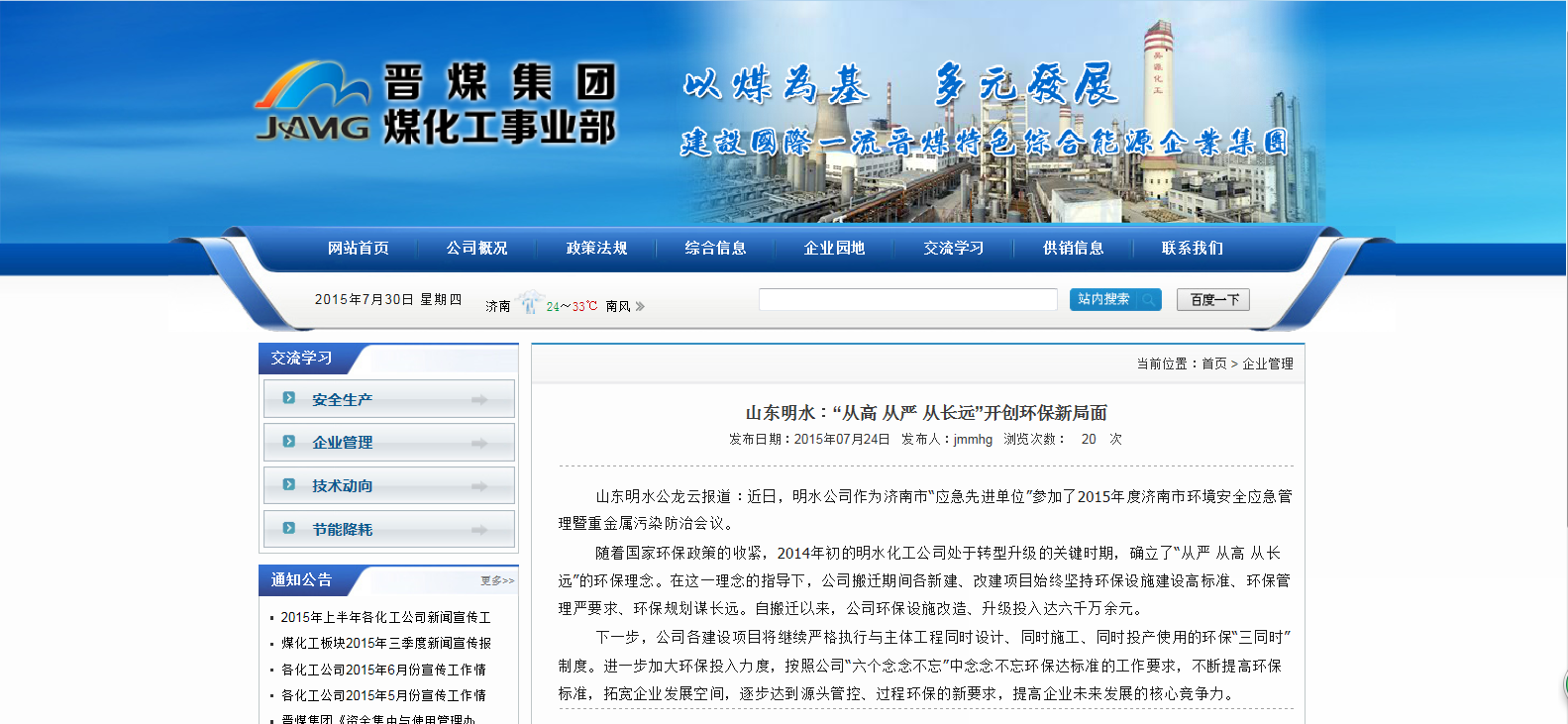Image resolution: width=1568 pixels, height=724 pixels.
Task: Go to the 联系我们 page
Action: pos(1193,249)
